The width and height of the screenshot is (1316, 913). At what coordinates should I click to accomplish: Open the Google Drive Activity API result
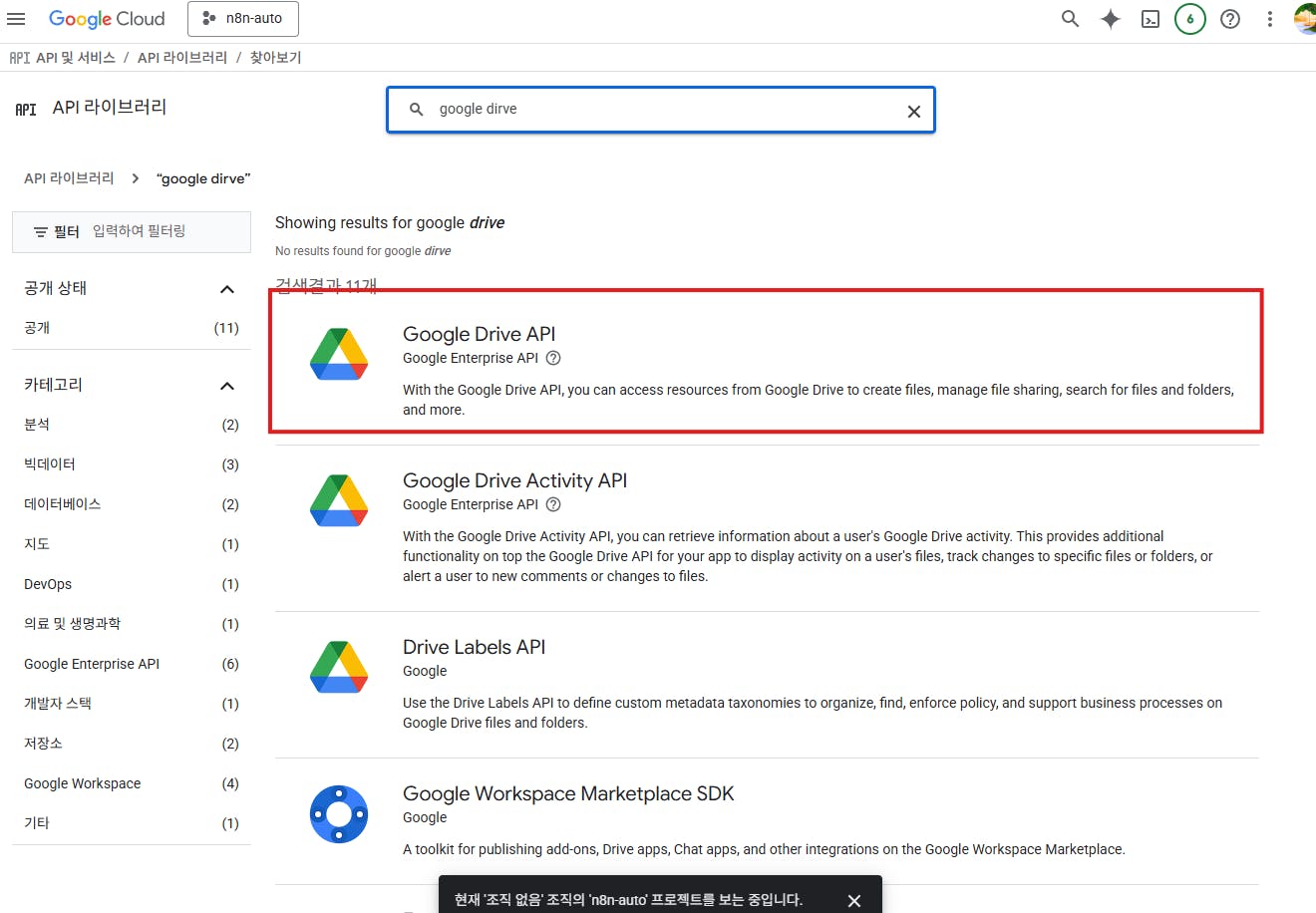[767, 528]
